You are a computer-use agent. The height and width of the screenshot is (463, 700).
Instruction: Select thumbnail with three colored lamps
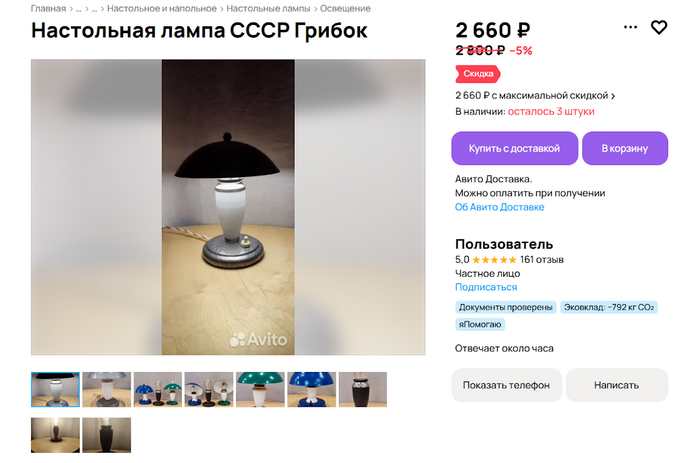coord(158,389)
